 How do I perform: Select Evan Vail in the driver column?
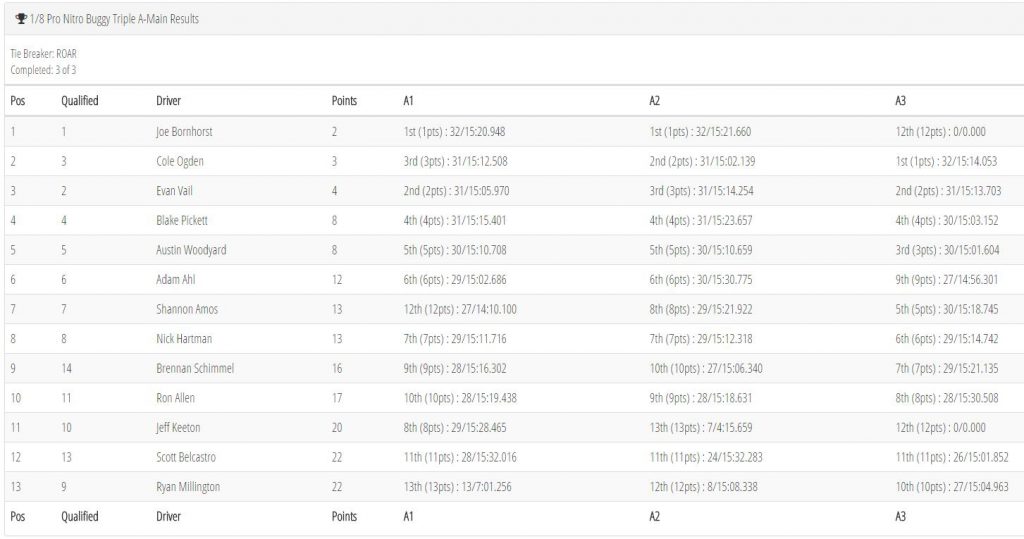click(x=174, y=191)
